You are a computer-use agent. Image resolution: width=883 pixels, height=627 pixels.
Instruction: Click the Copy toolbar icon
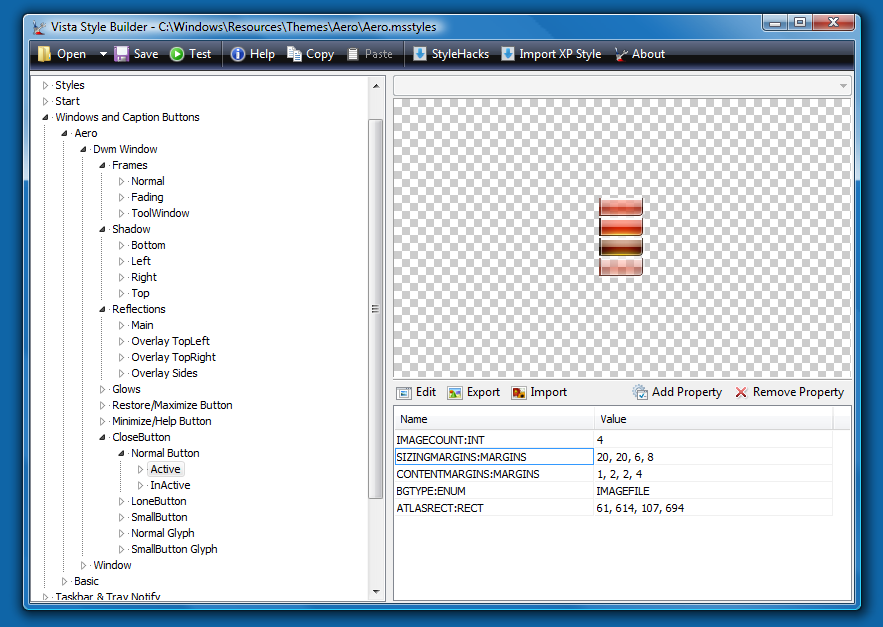295,54
